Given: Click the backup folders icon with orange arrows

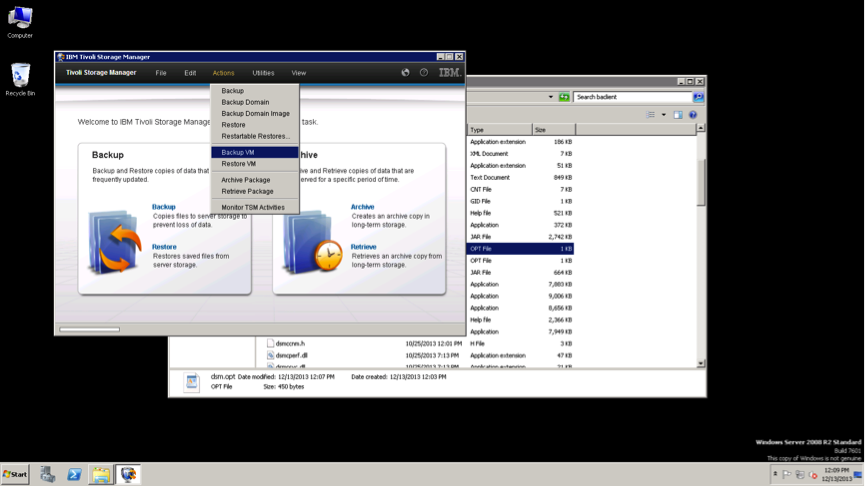Looking at the screenshot, I should [x=115, y=242].
